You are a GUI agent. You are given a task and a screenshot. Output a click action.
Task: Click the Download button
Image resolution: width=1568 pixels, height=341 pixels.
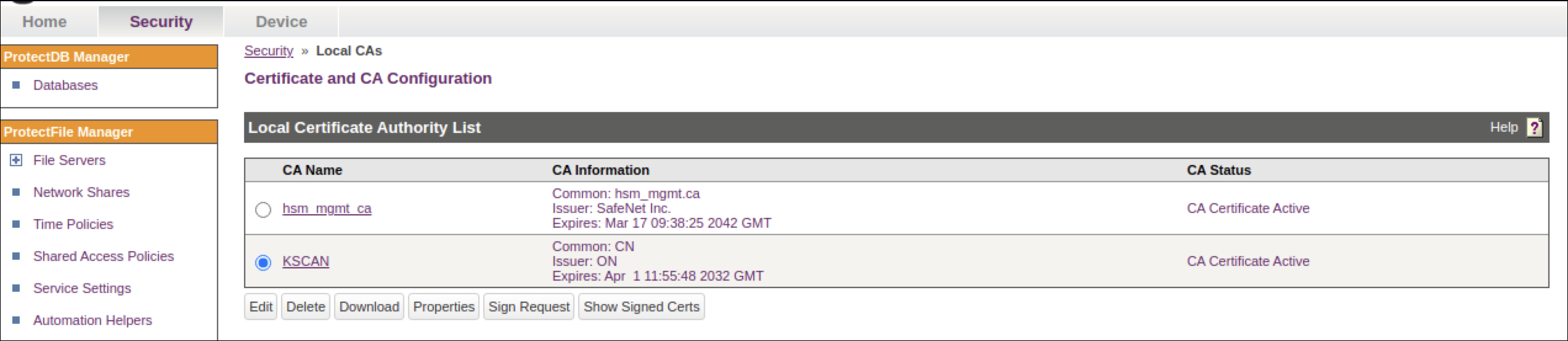(x=369, y=307)
